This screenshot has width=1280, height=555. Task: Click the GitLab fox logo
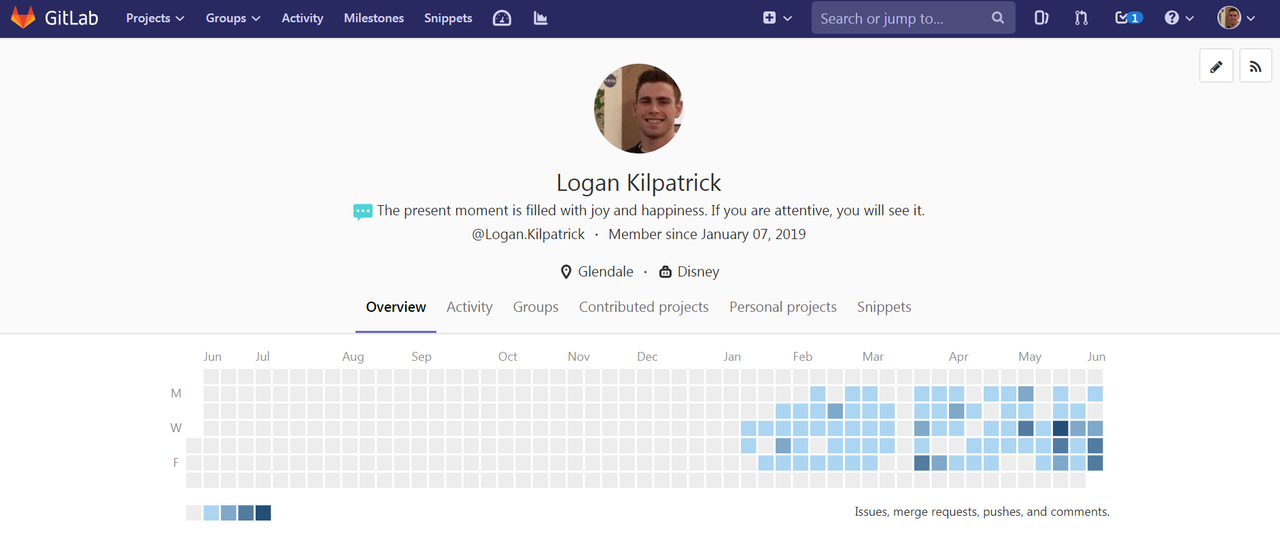point(23,18)
